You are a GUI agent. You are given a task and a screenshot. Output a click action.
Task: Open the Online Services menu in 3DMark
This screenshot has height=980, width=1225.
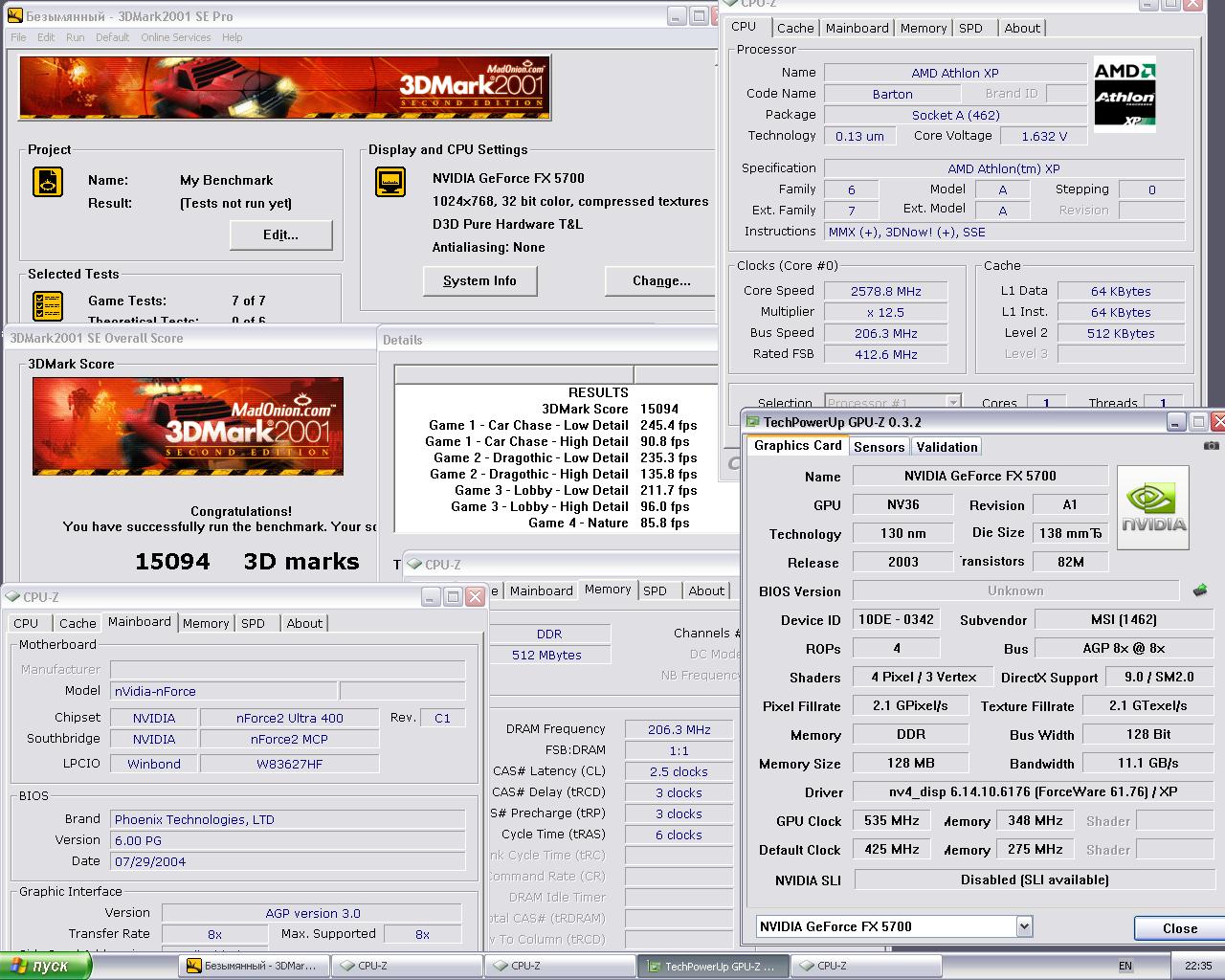coord(176,37)
